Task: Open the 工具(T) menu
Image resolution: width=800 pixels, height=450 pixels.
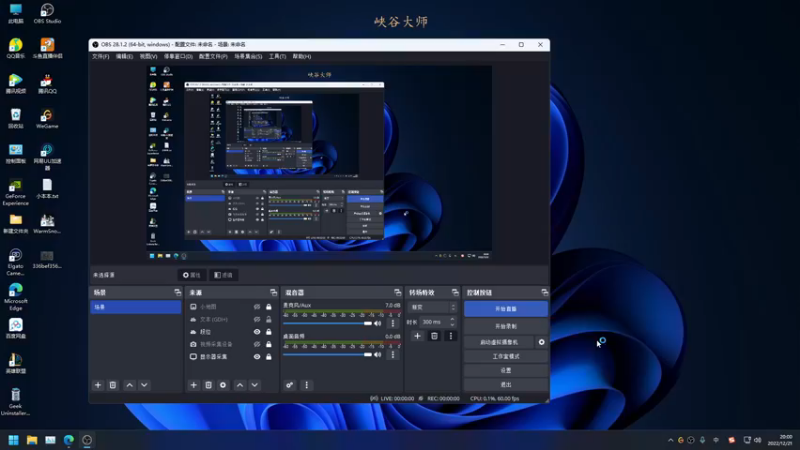Action: point(278,57)
